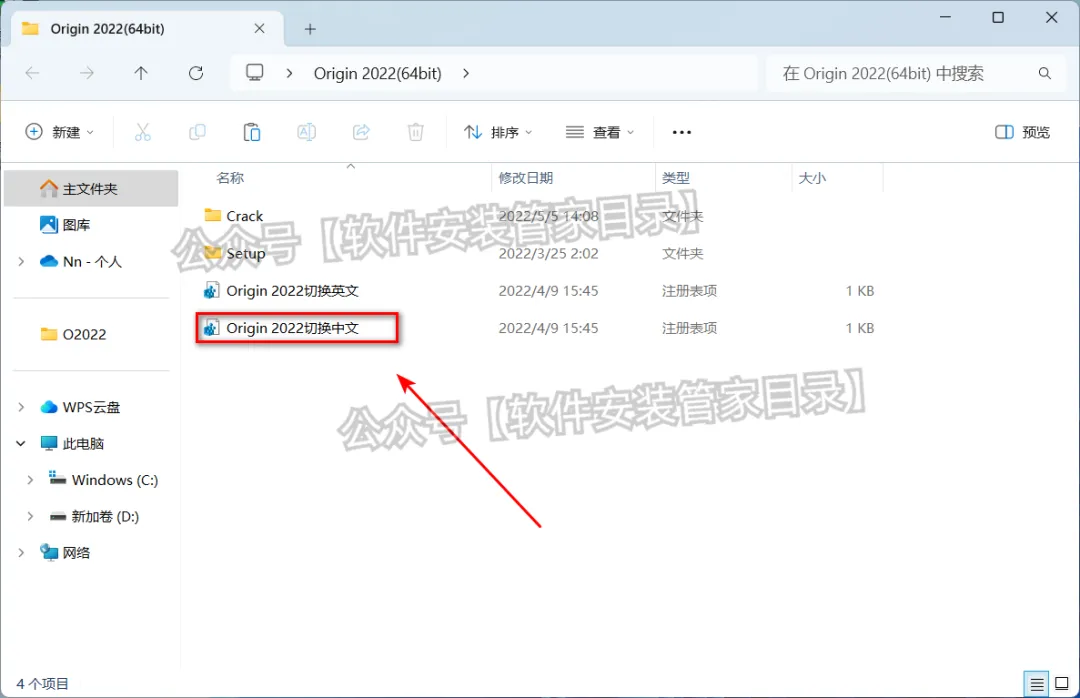Viewport: 1080px width, 698px height.
Task: Open 网络 Network in sidebar
Action: [65, 553]
